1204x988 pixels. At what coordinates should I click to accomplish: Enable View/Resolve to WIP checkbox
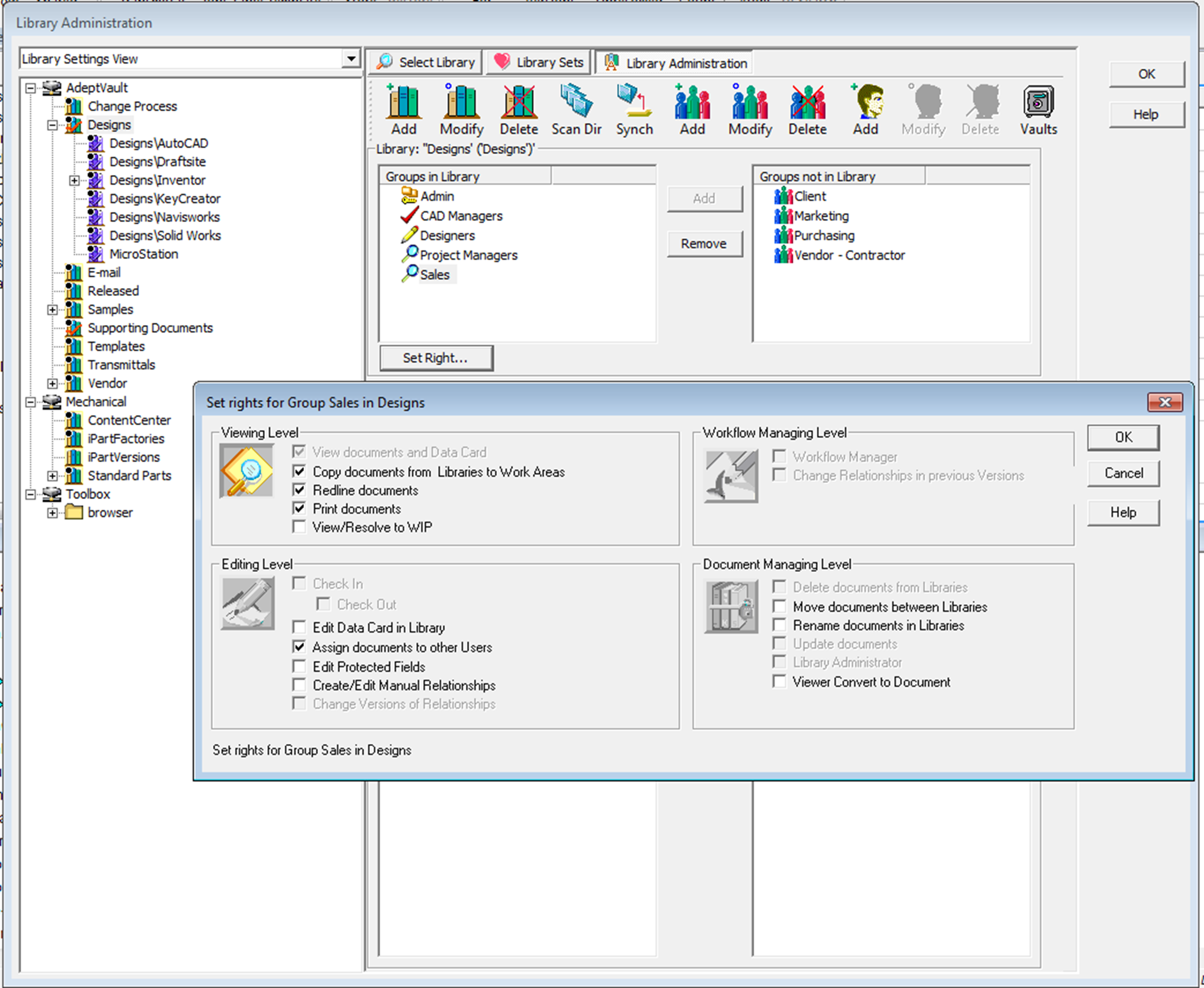click(299, 527)
